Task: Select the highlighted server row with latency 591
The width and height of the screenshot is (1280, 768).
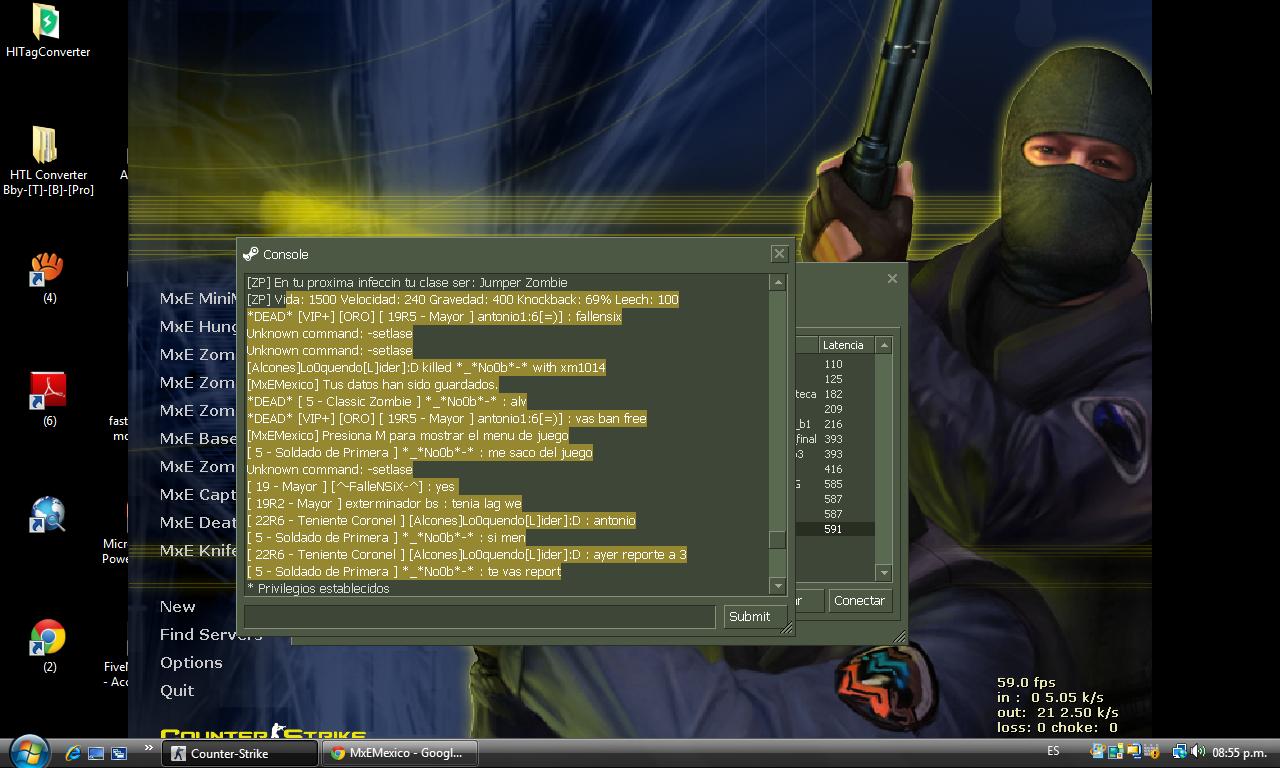Action: [x=835, y=529]
